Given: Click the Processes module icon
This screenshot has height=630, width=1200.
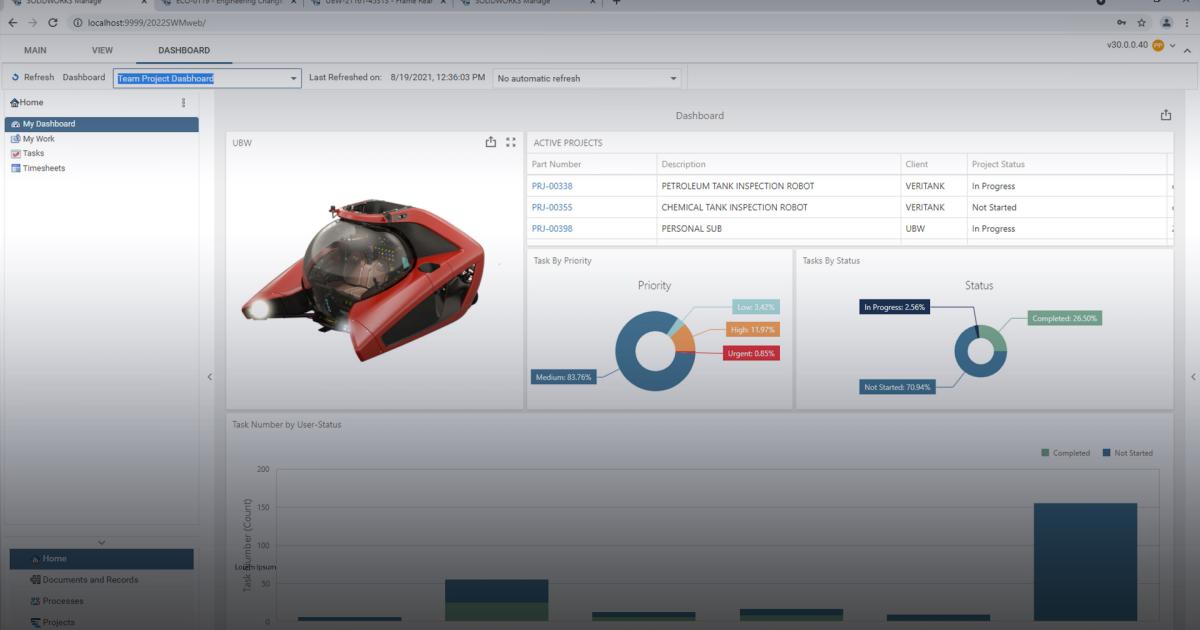Looking at the screenshot, I should (x=35, y=601).
